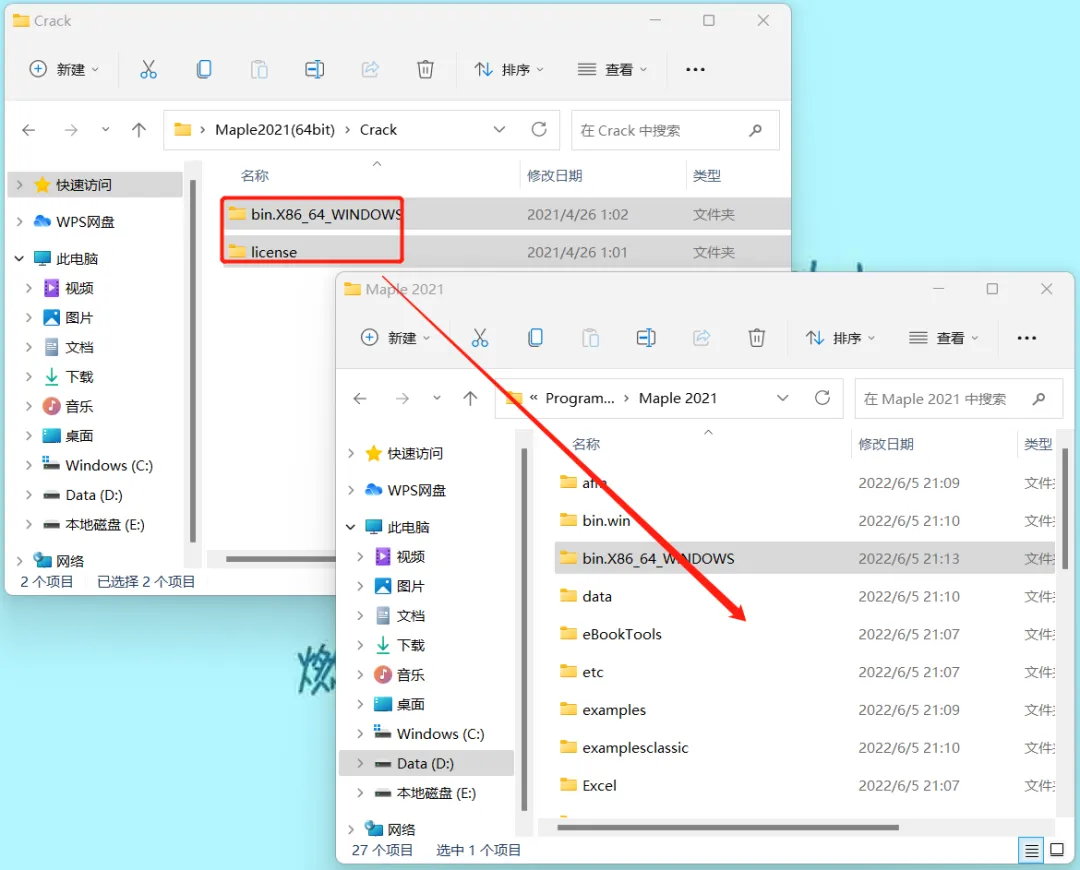Select 本地磁盘 (E:) in Crack window sidebar
This screenshot has width=1080, height=870.
pos(105,525)
